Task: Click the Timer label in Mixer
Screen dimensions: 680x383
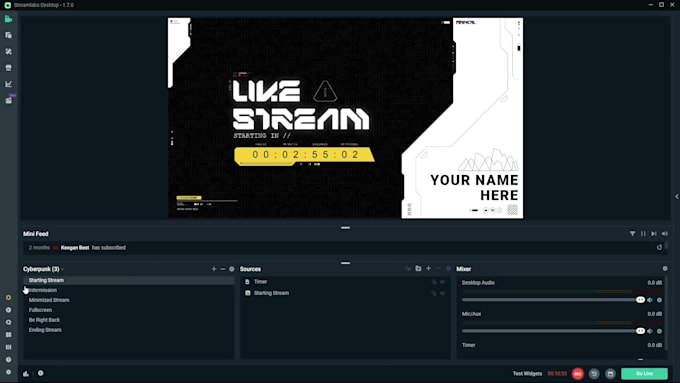Action: pos(468,345)
